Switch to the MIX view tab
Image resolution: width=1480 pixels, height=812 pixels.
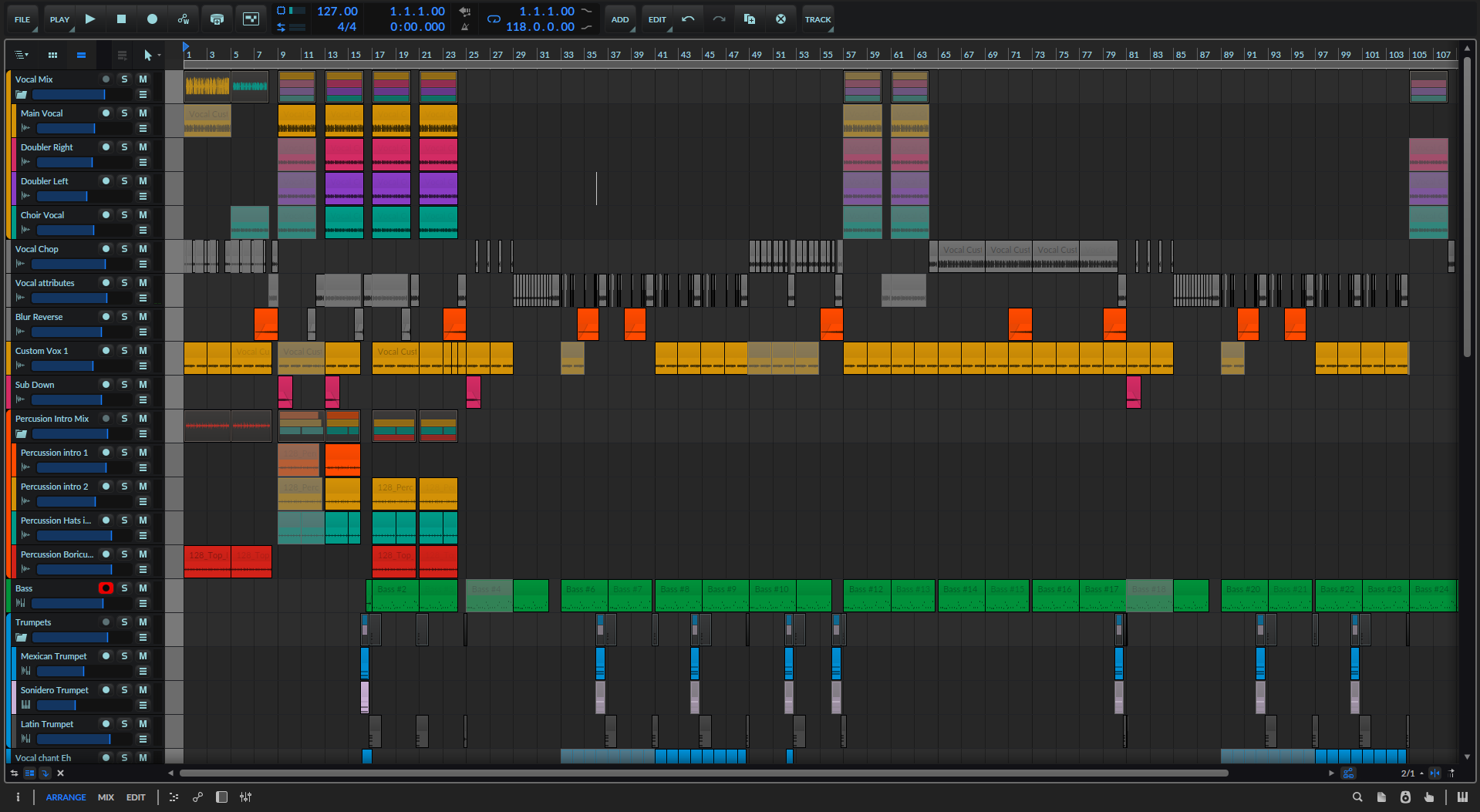tap(106, 797)
